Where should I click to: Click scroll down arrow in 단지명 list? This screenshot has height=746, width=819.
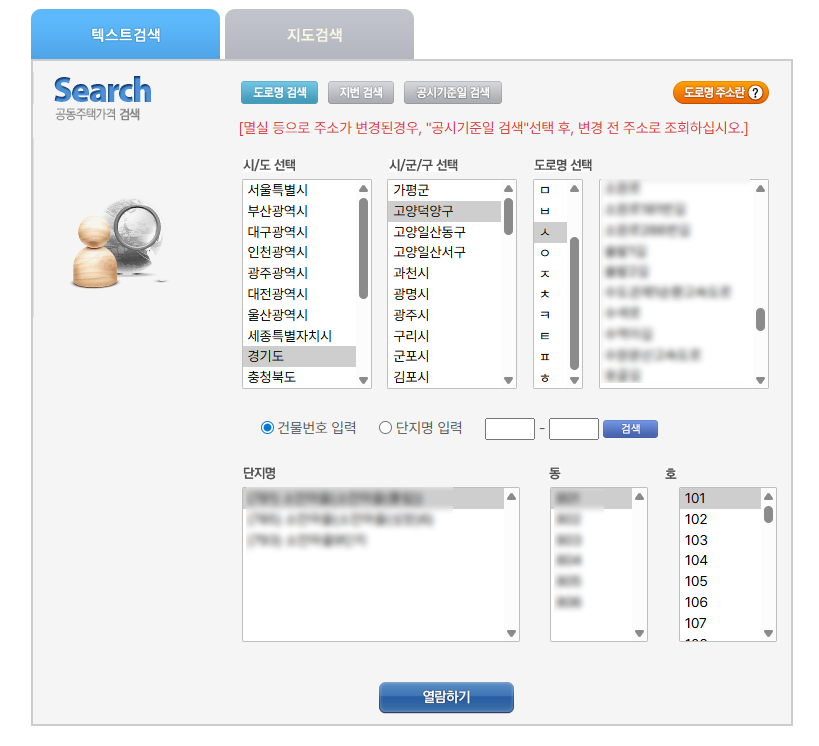pyautogui.click(x=512, y=633)
